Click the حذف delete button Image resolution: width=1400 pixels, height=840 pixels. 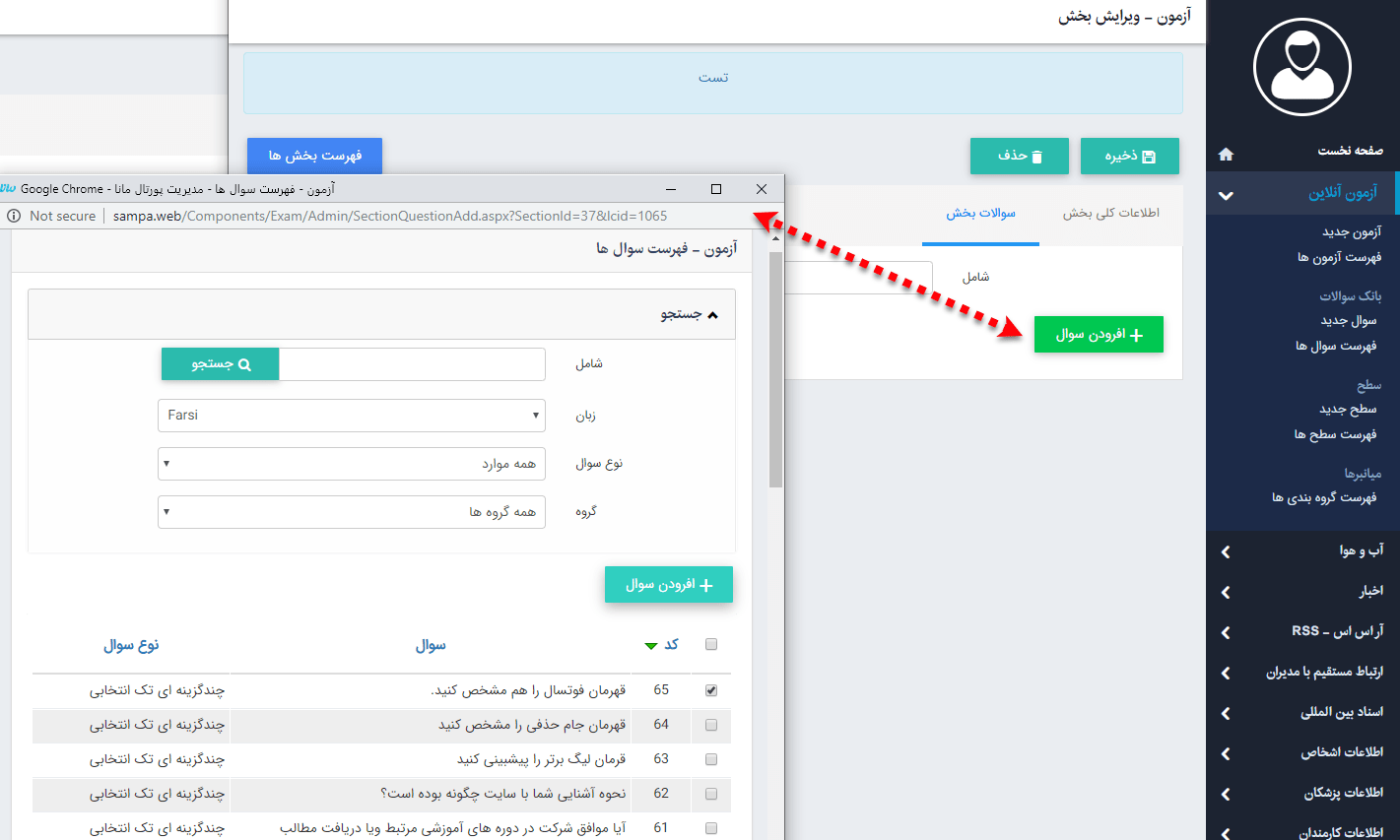tap(1020, 155)
